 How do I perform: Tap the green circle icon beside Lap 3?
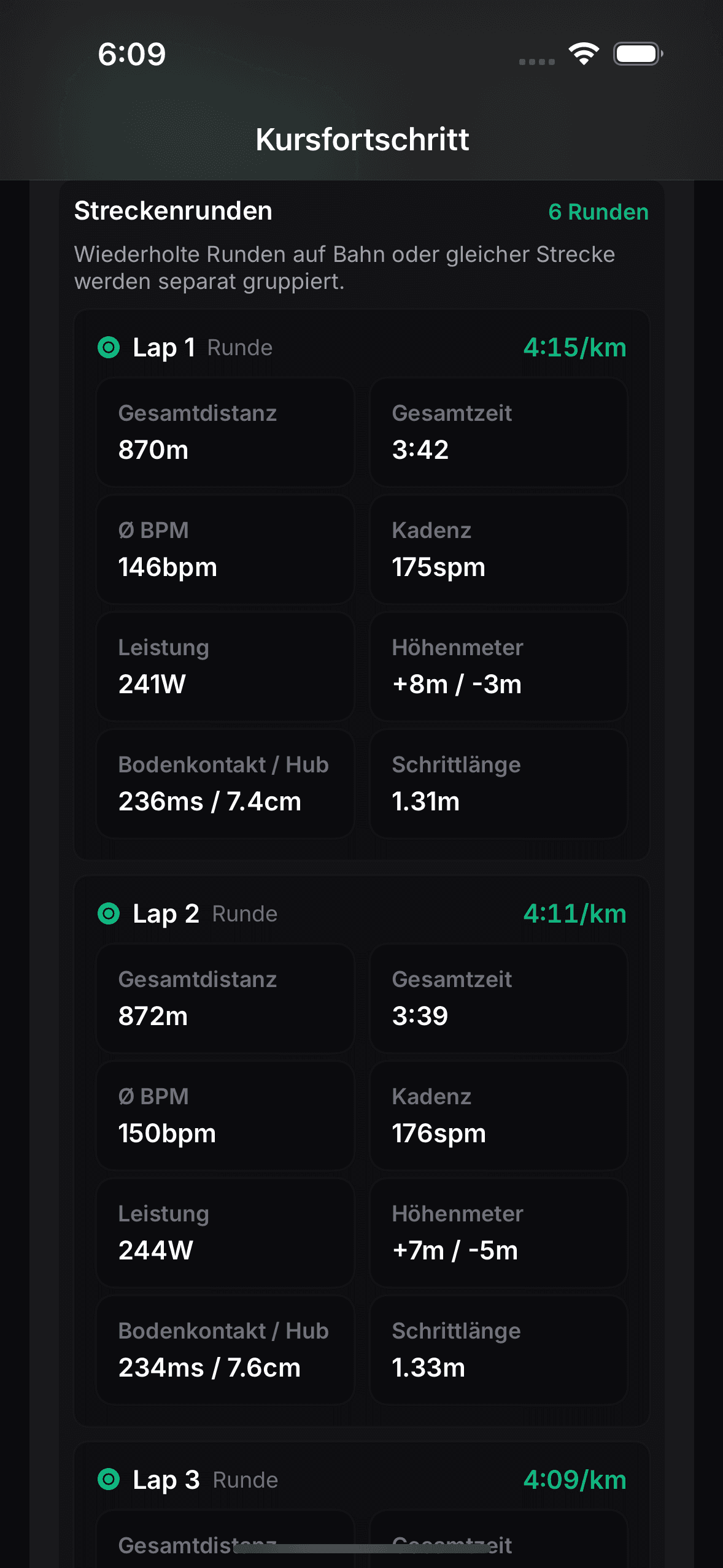109,1480
